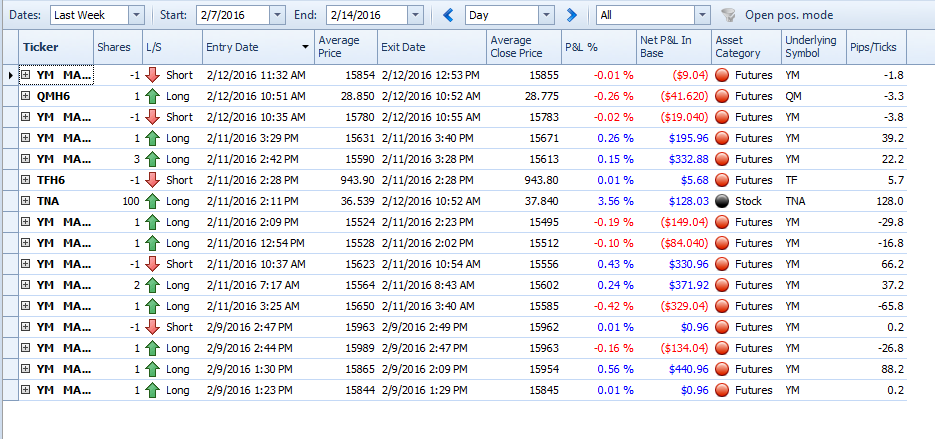Expand the QMH6 trade row
Screen dimensions: 935x439
click(26, 96)
